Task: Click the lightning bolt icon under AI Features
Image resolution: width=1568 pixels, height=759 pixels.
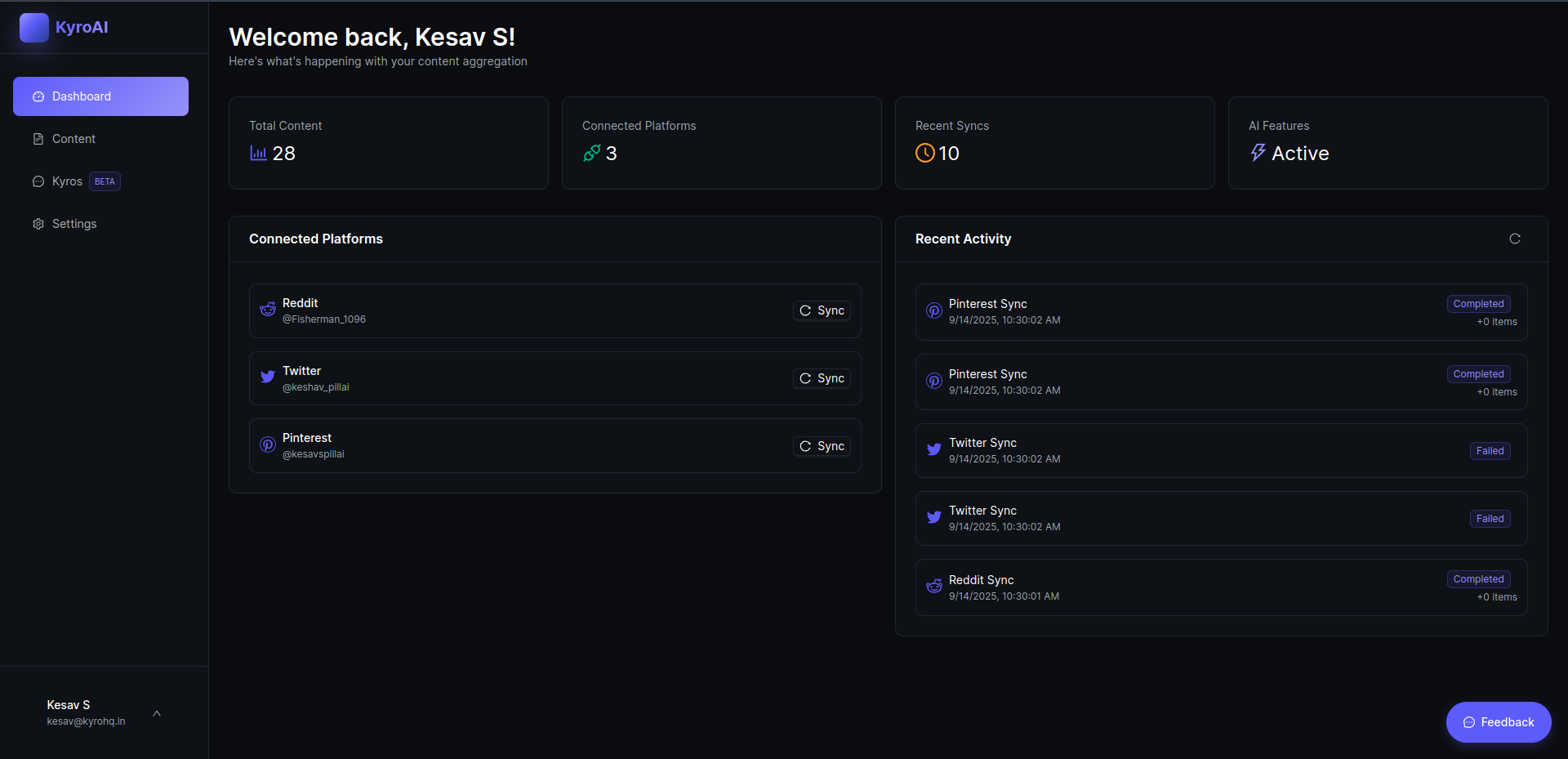Action: [1258, 153]
